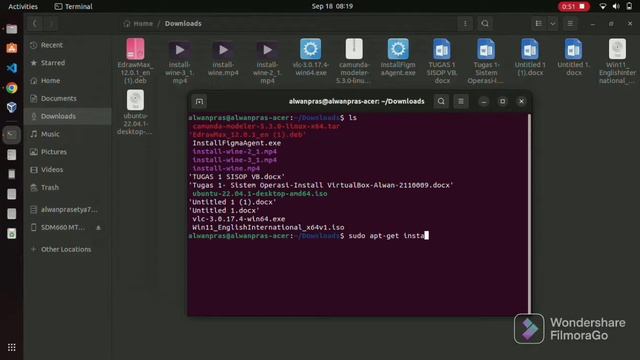
Task: Select install-wine-2_1.mp4 file
Action: coord(267,61)
